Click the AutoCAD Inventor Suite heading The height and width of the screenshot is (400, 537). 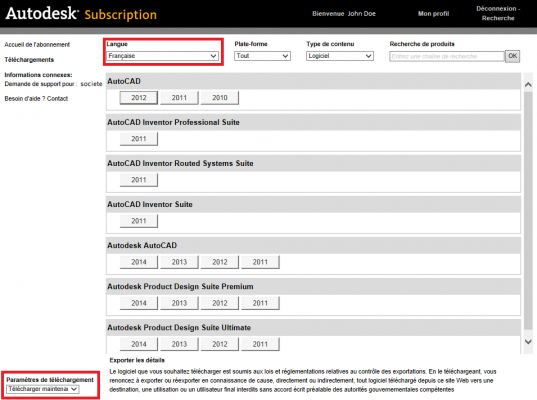coord(150,205)
